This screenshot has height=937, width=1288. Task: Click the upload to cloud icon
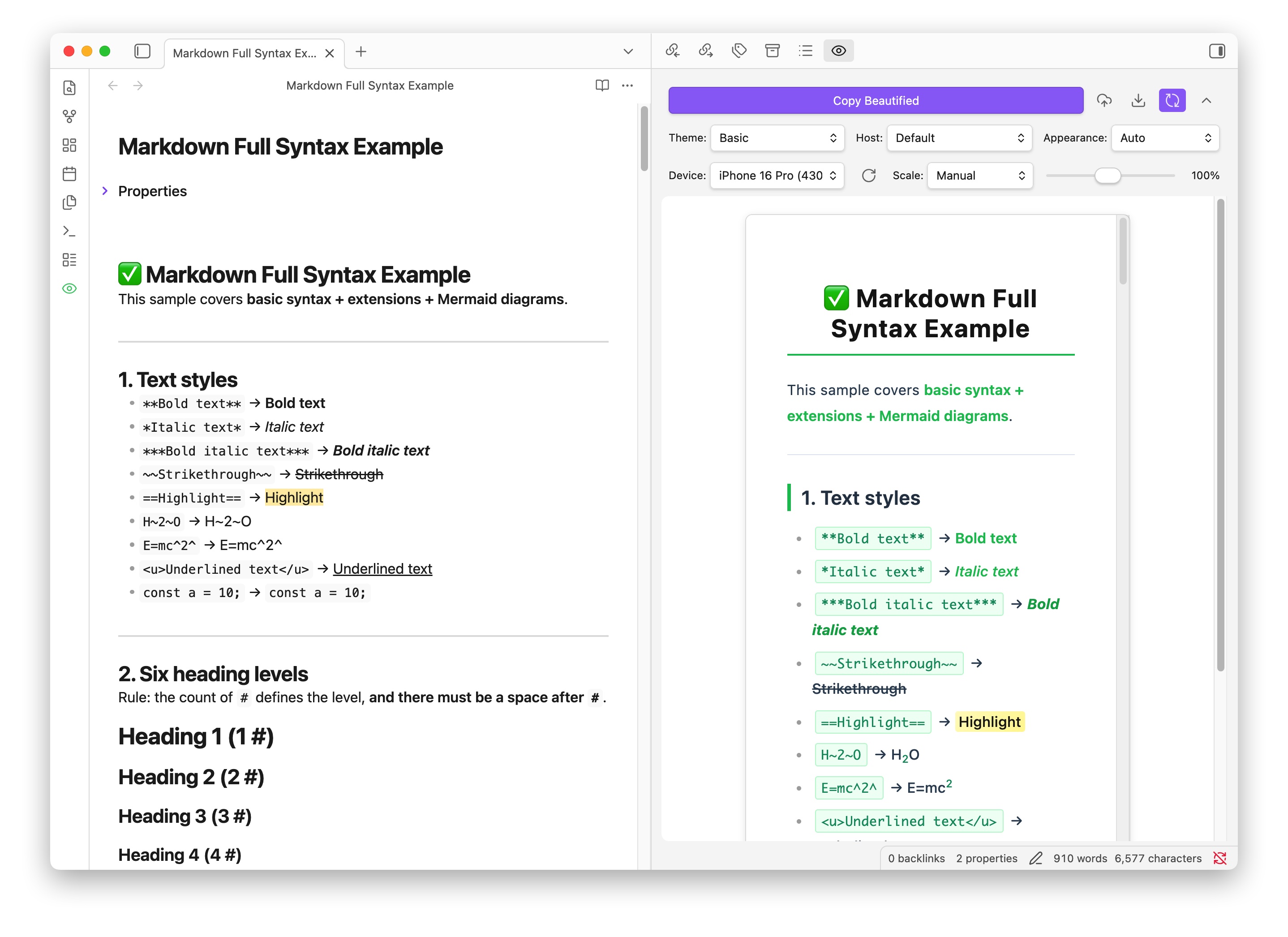coord(1104,100)
